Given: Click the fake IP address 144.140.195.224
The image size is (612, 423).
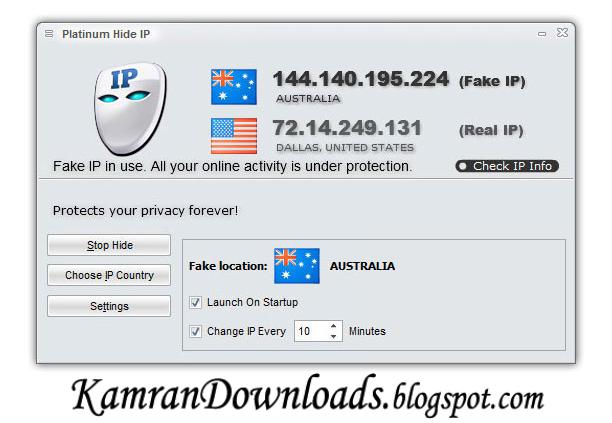Looking at the screenshot, I should (x=361, y=79).
